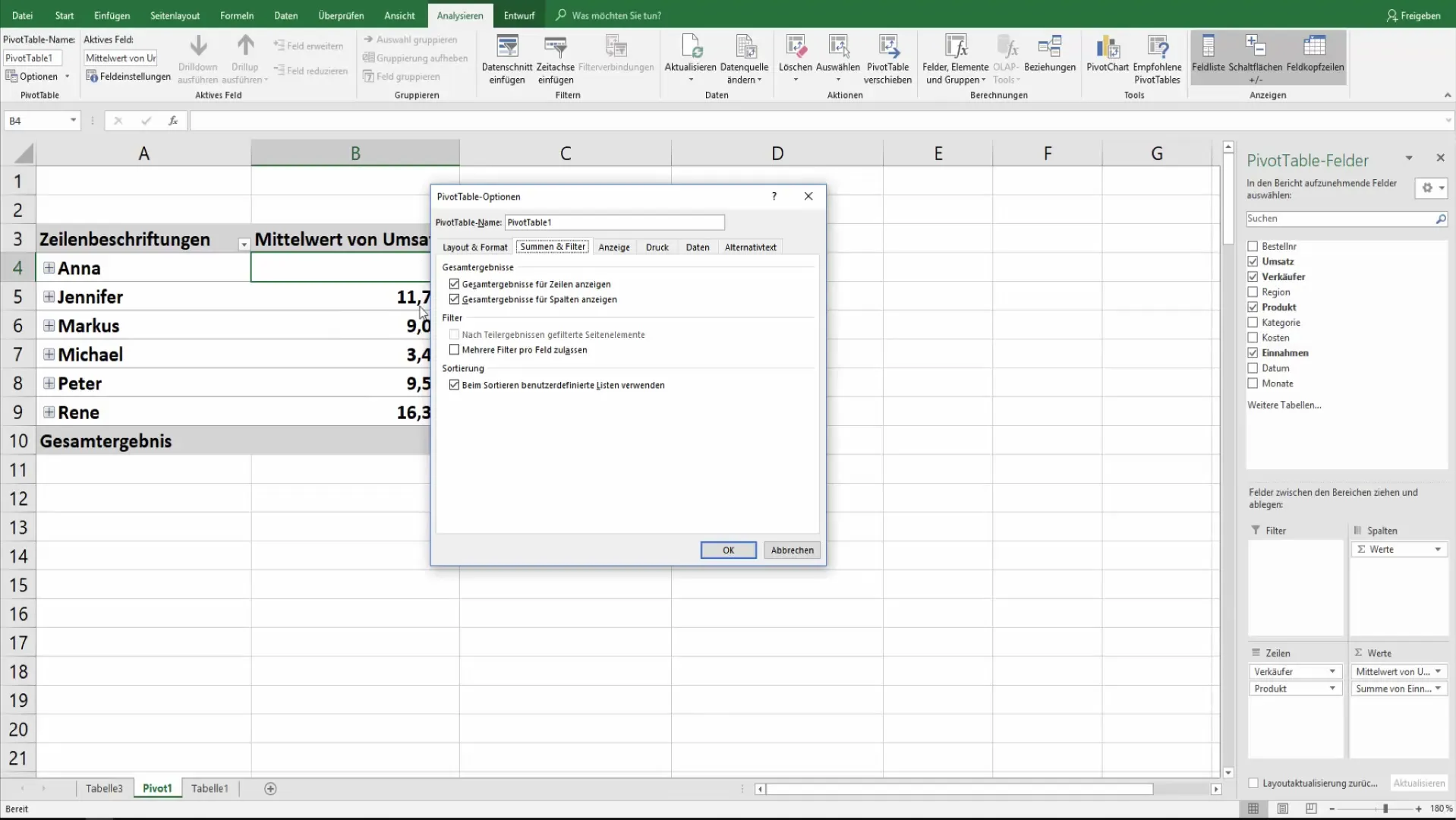Expand the Jennifer row

[x=49, y=296]
